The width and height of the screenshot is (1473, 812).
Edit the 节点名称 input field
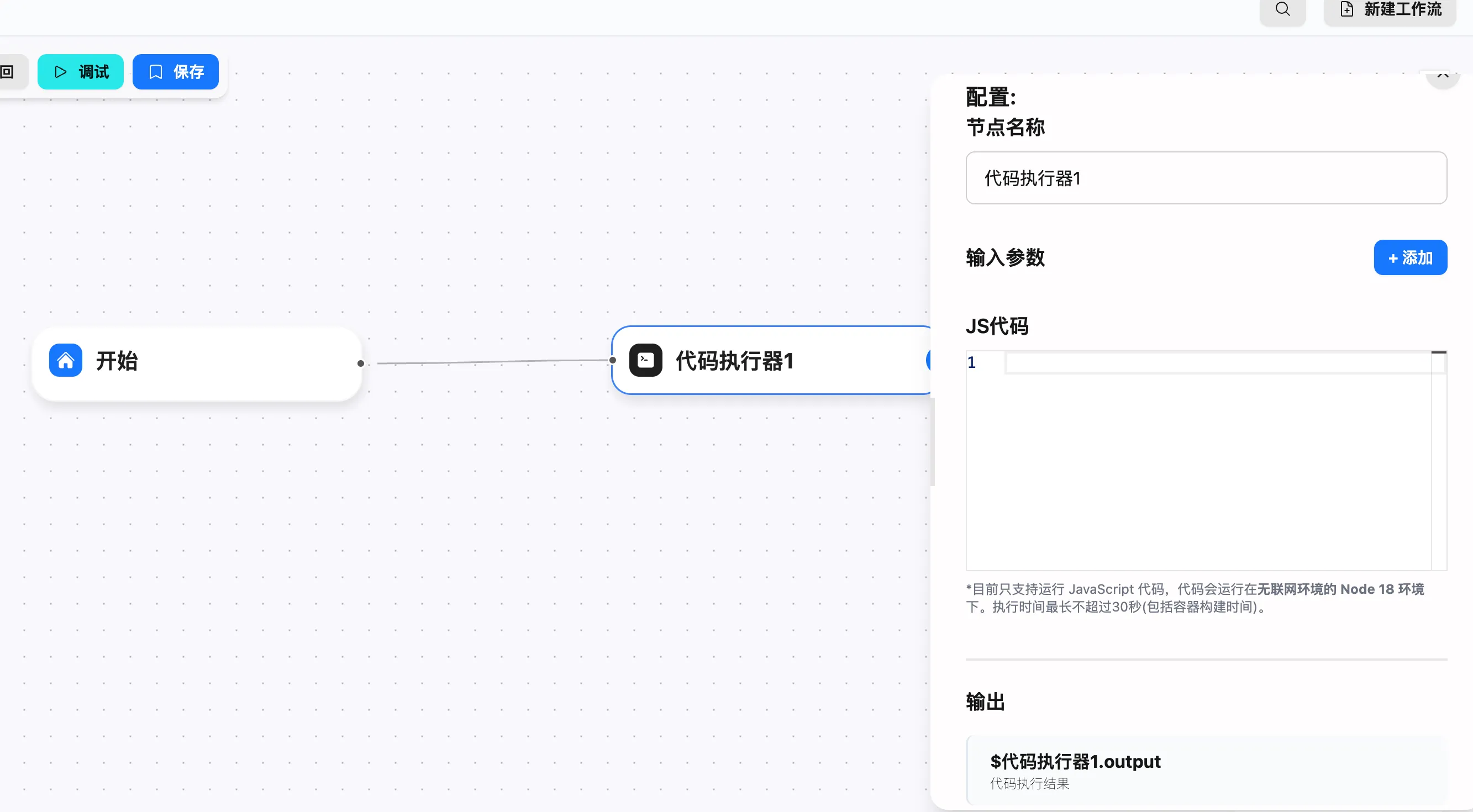coord(1206,178)
